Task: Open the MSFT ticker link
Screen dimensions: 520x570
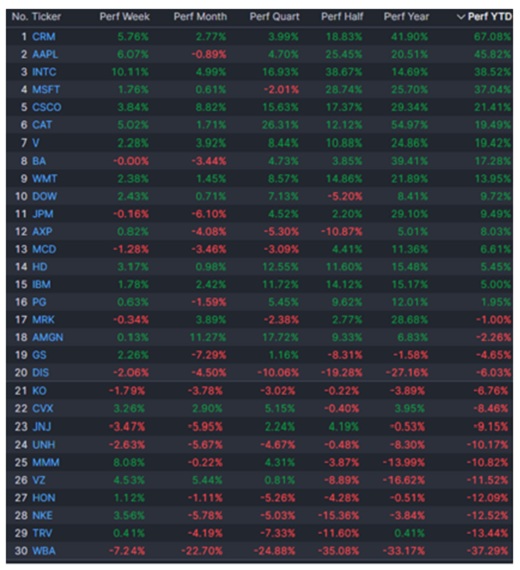Action: point(46,89)
